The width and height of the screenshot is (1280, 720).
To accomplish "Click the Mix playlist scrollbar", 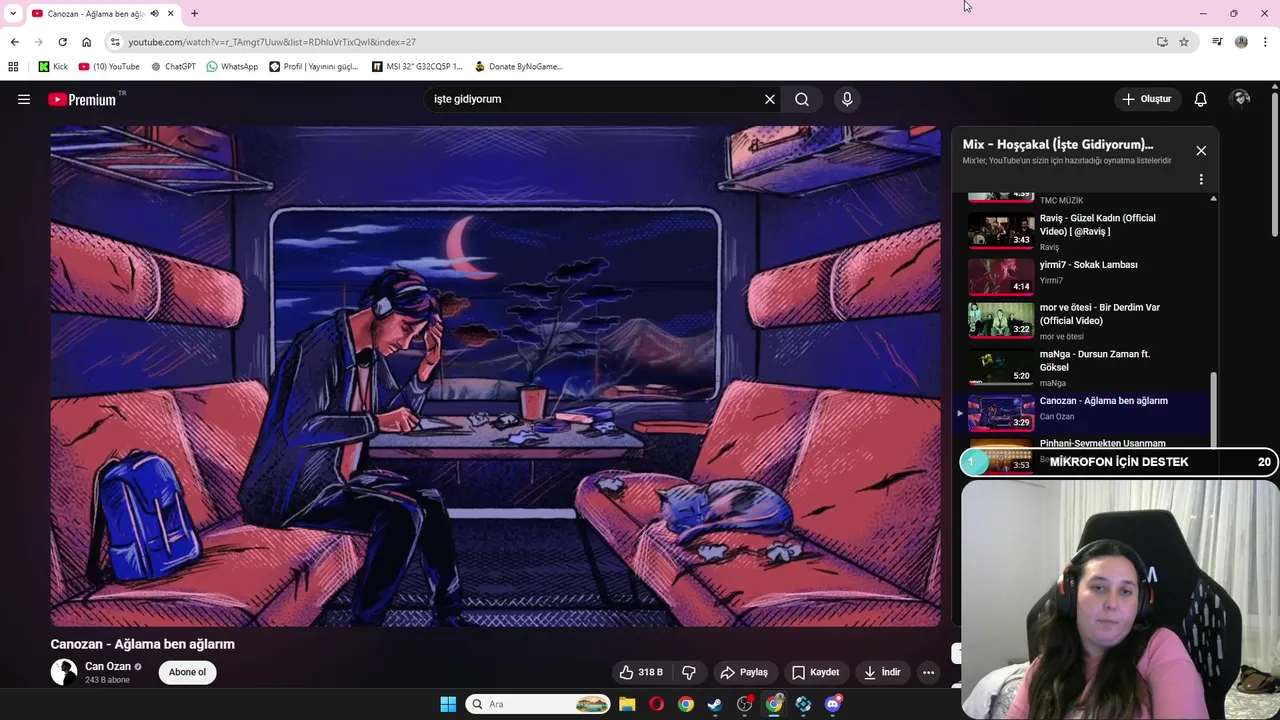I will coord(1214,410).
